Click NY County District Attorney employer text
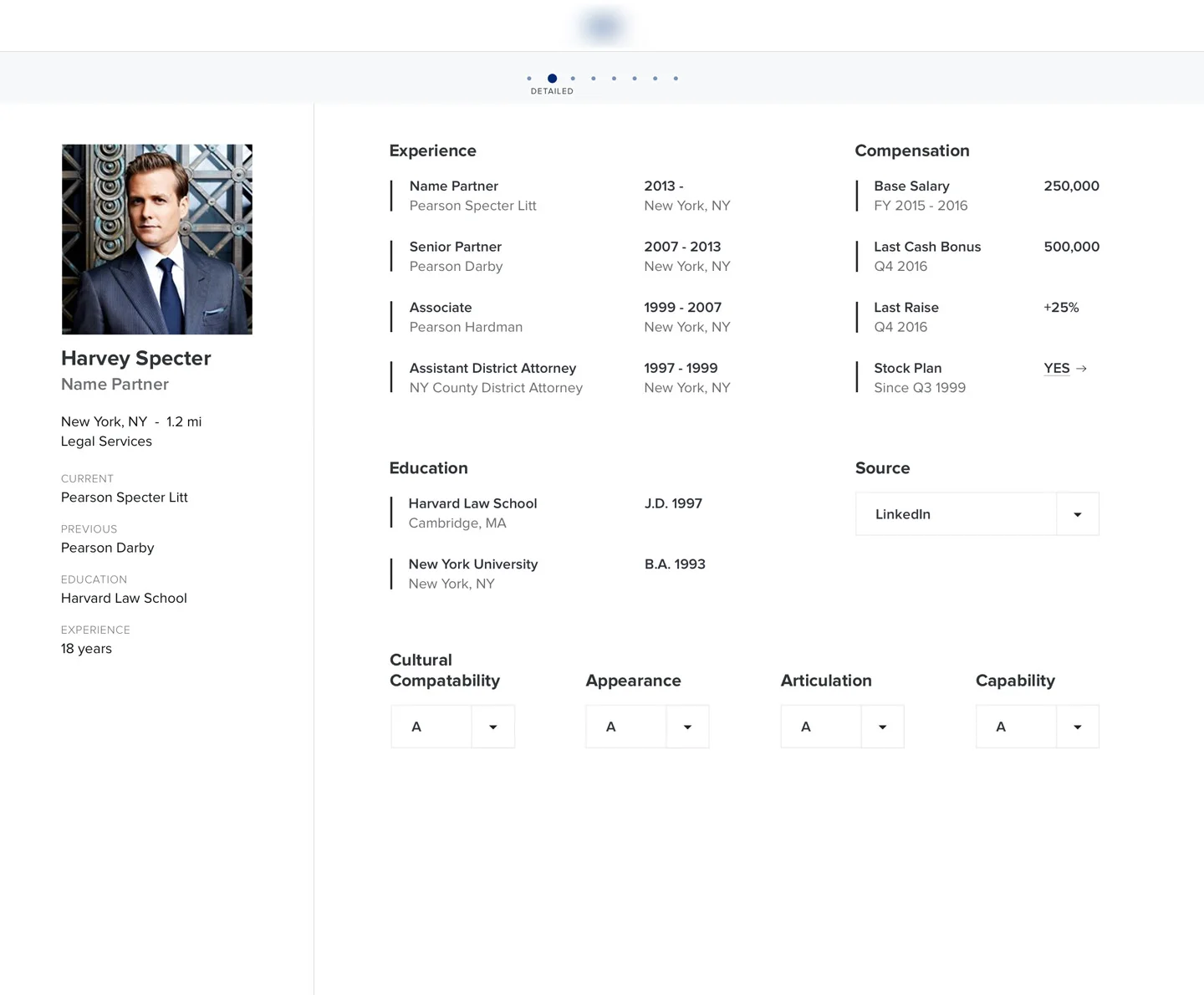 tap(496, 388)
